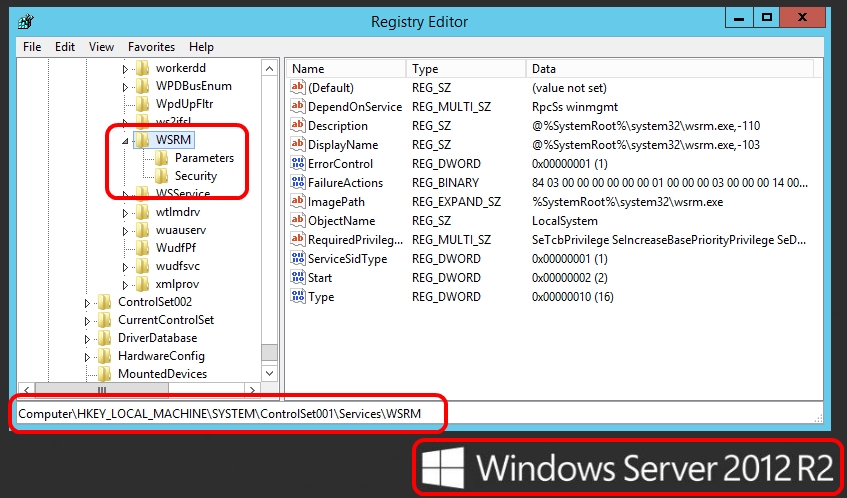Click the status bar registry path
The image size is (847, 498).
pyautogui.click(x=219, y=414)
